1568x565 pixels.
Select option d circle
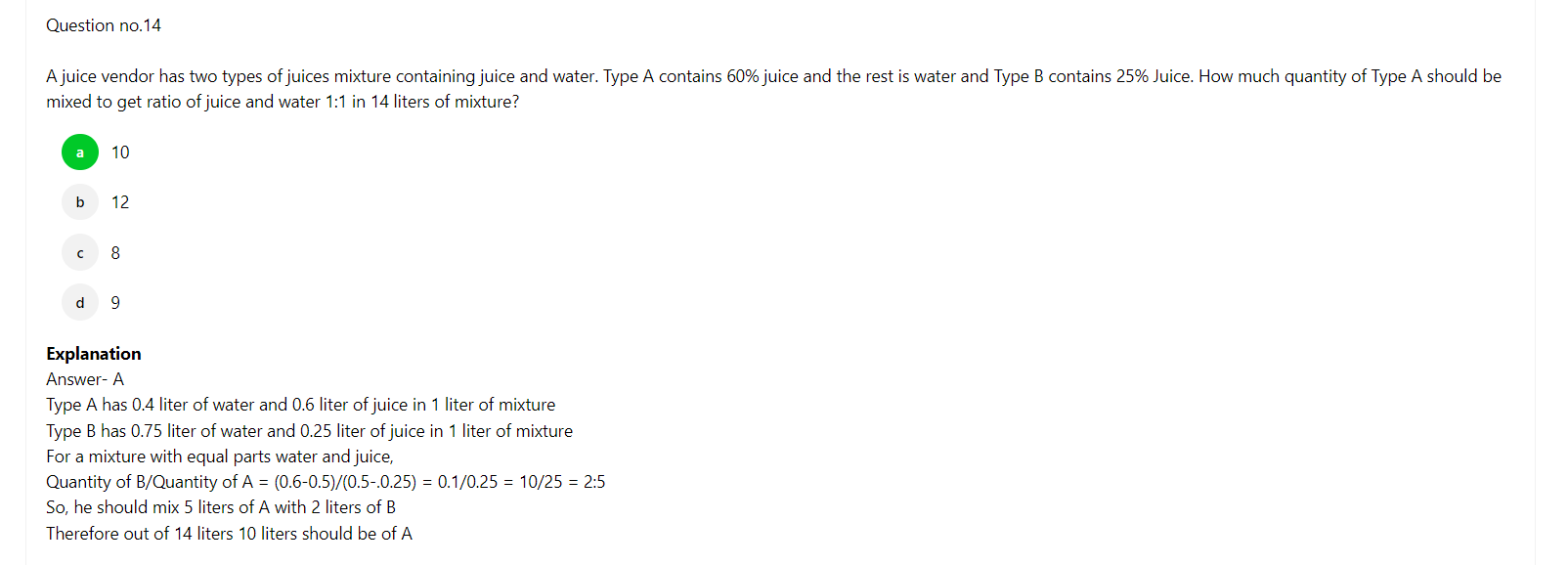click(x=80, y=303)
